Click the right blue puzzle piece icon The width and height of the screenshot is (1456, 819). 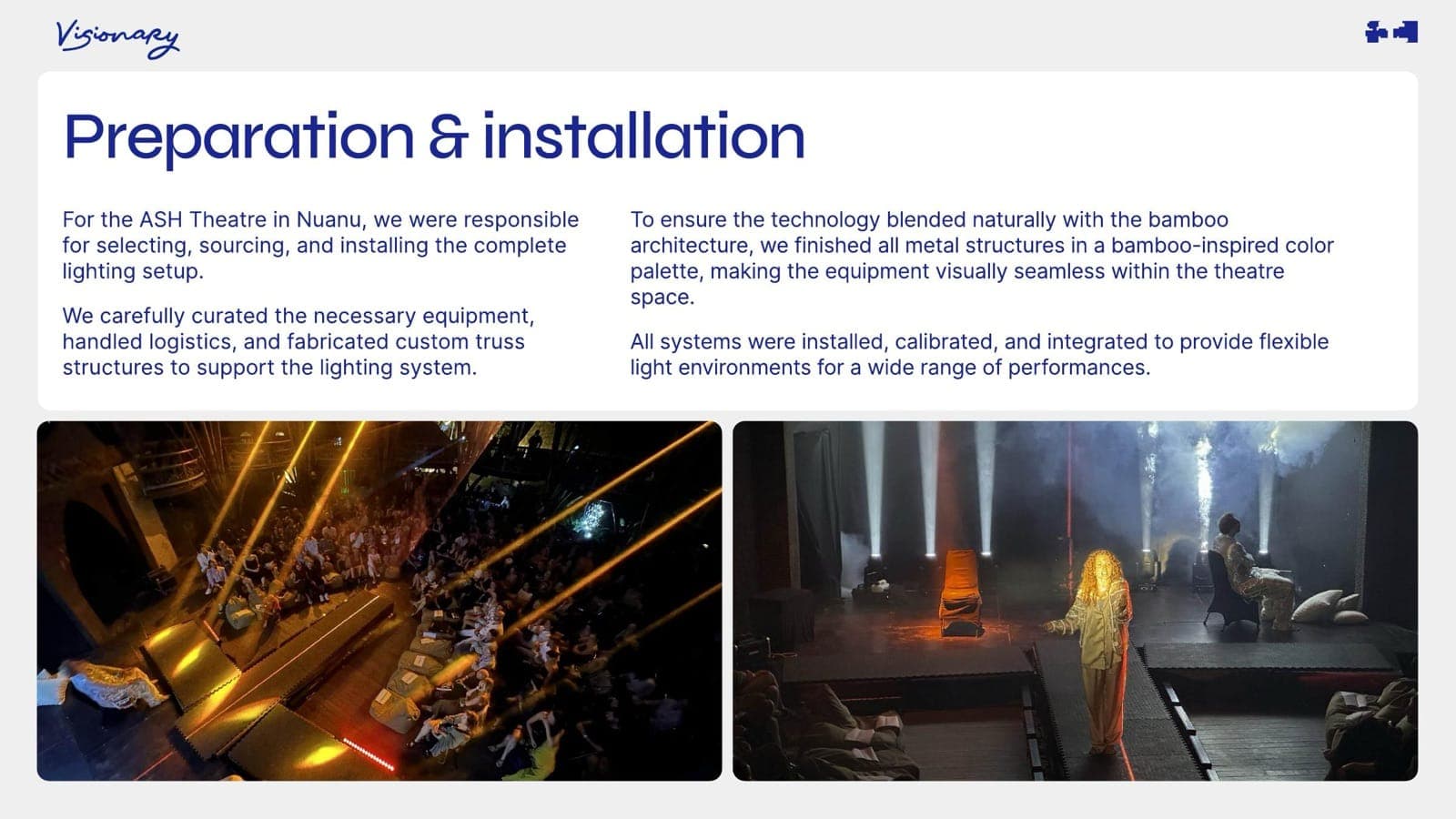point(1406,32)
